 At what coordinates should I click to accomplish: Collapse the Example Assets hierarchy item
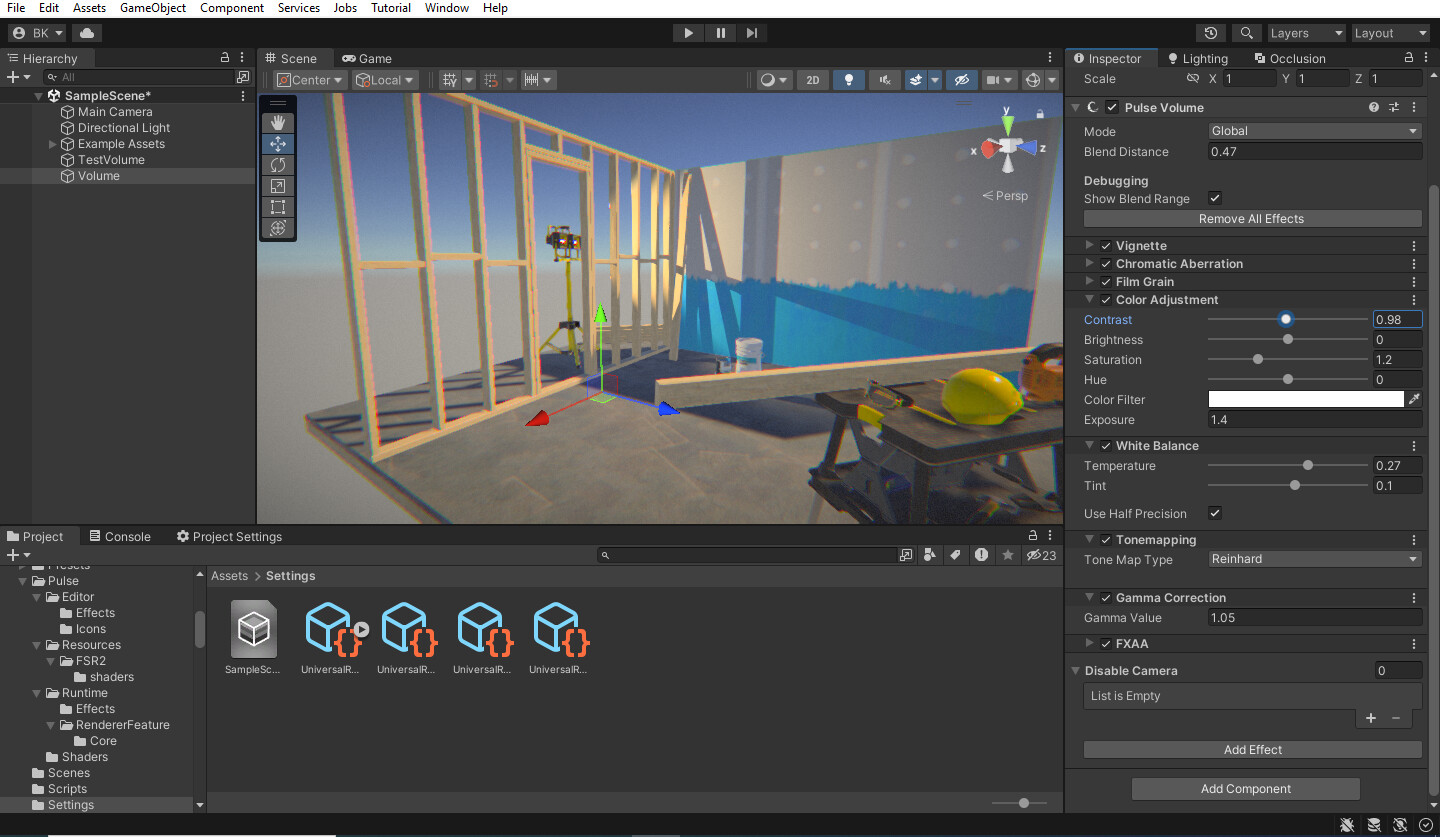click(52, 143)
